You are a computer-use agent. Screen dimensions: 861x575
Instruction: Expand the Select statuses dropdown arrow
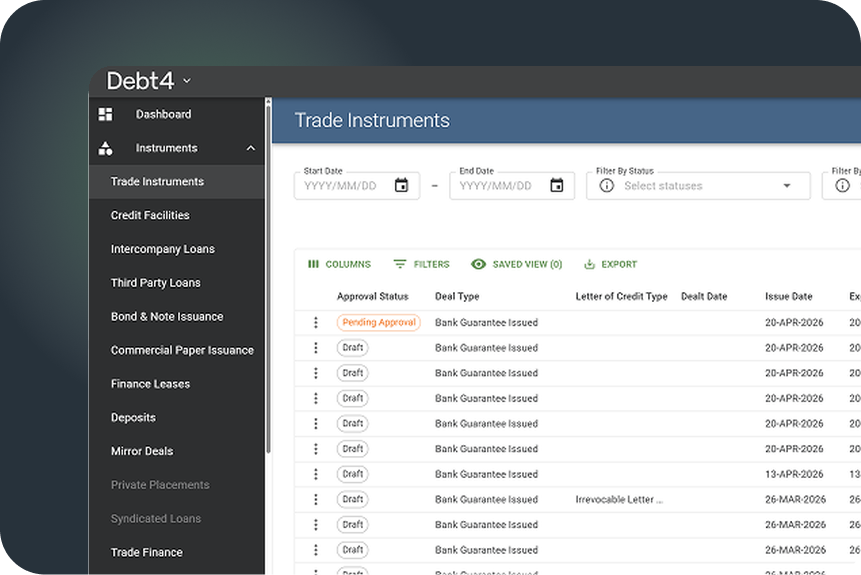point(787,186)
